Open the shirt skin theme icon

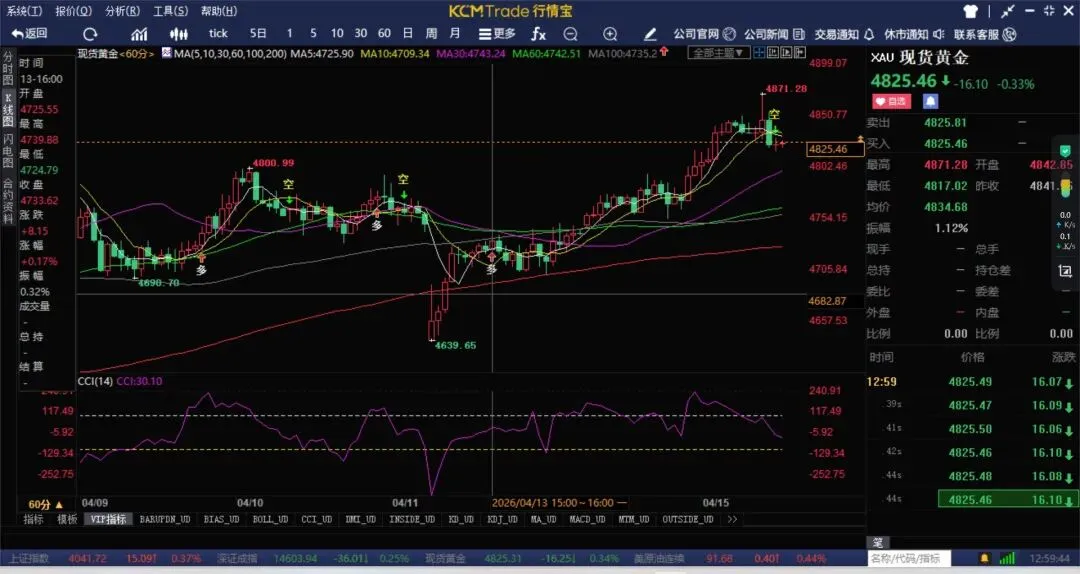pos(970,11)
